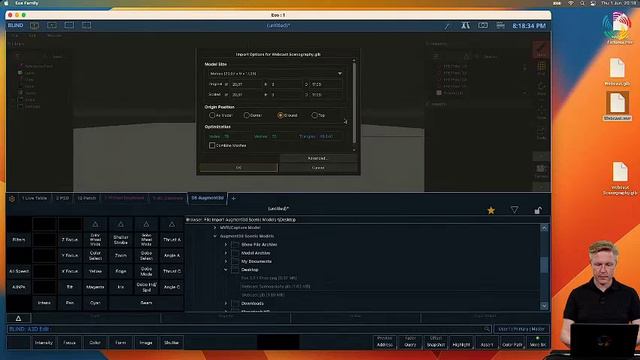Click the Highlight softkey
This screenshot has width=640, height=360.
[461, 342]
